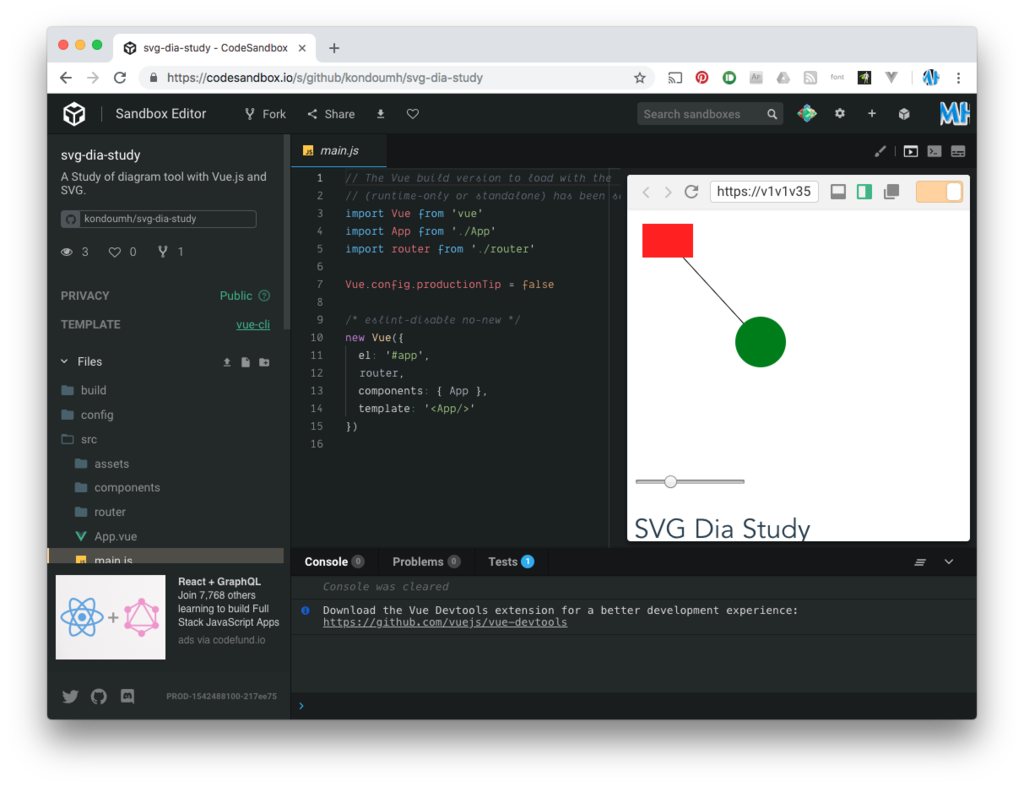
Task: Click the console input prompt
Action: (x=633, y=706)
